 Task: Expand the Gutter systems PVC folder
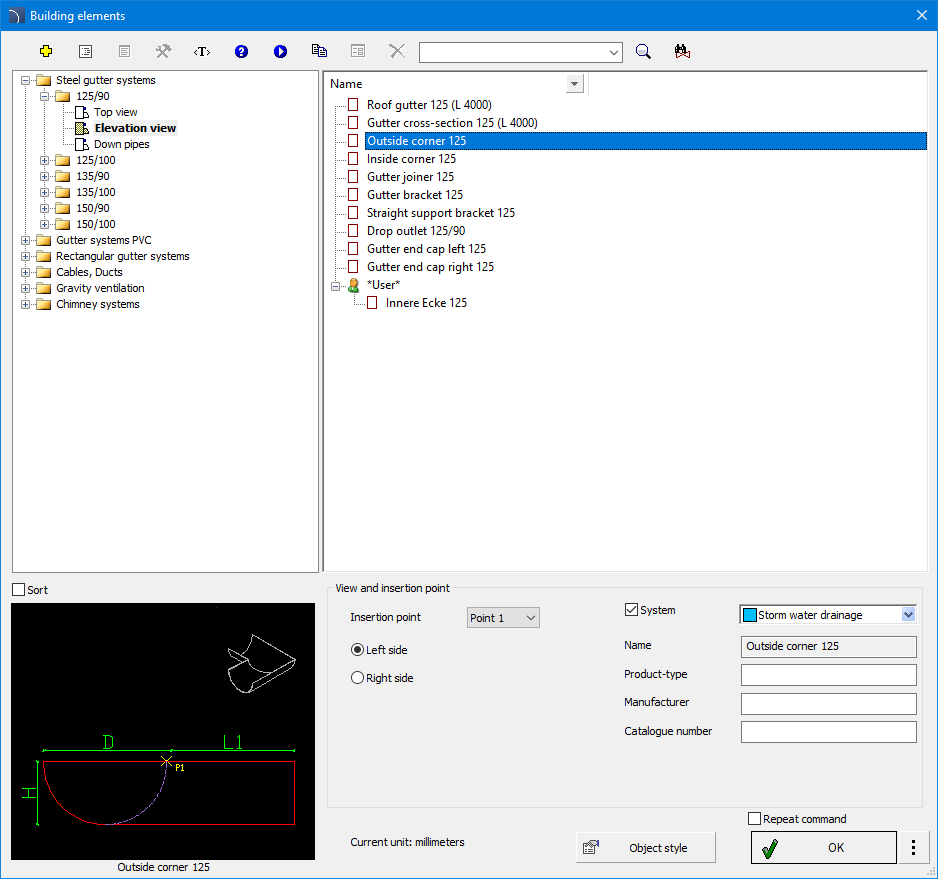coord(26,240)
